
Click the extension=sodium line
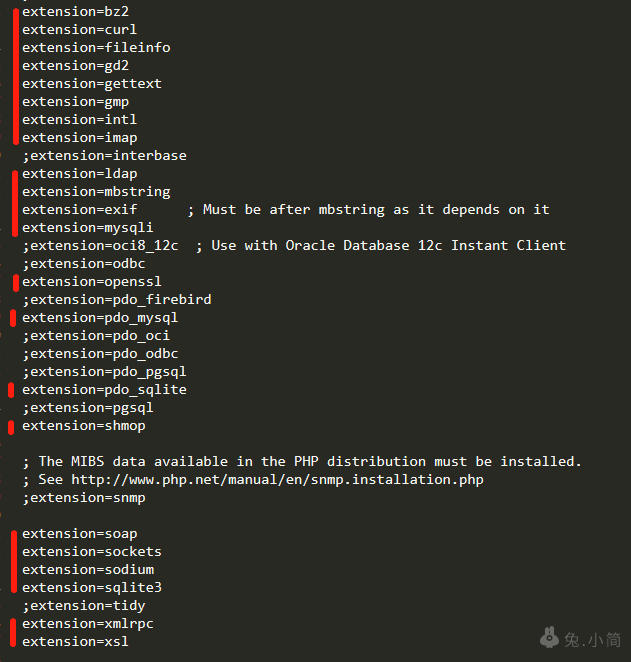pyautogui.click(x=88, y=569)
